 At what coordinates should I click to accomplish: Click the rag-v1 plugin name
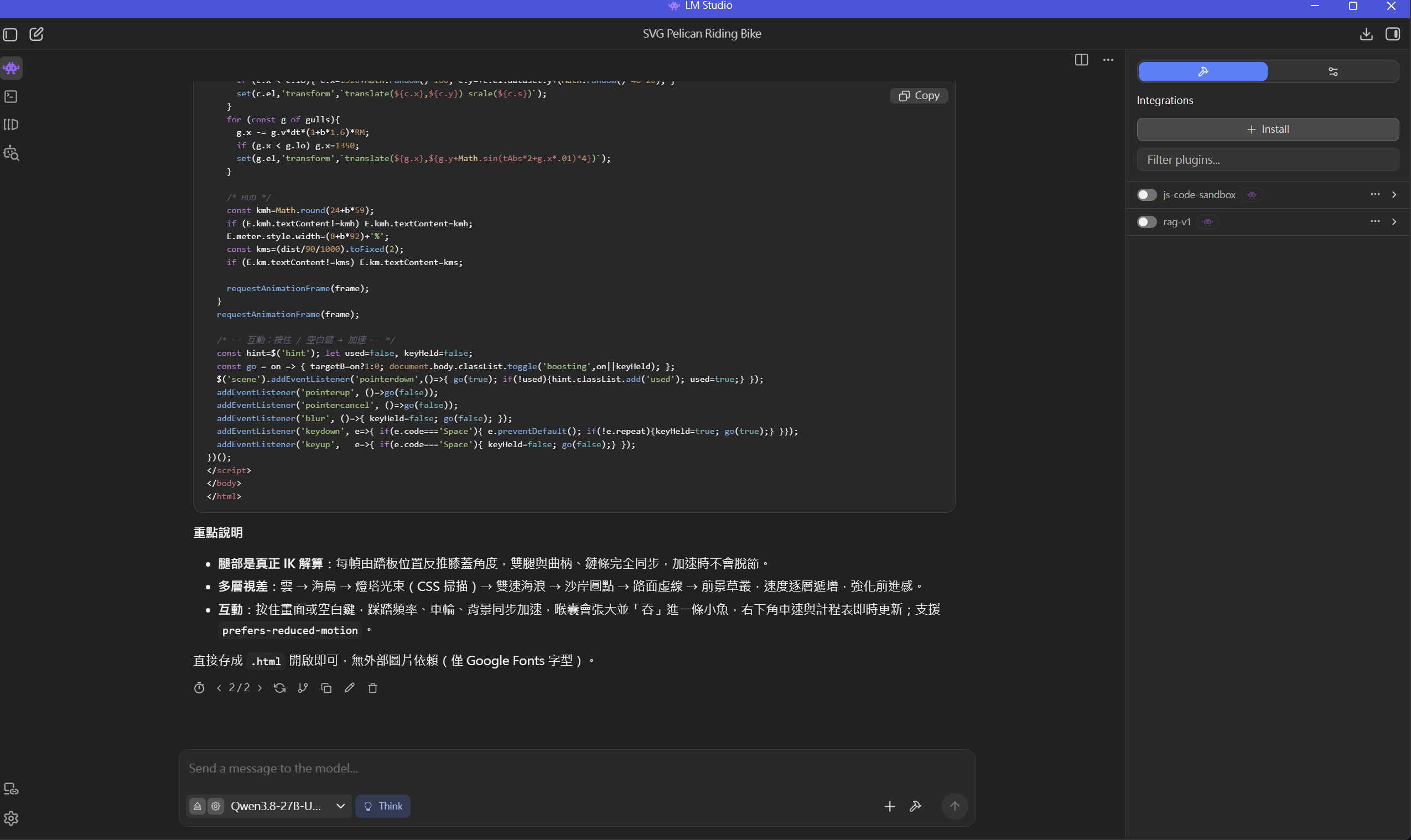tap(1177, 222)
